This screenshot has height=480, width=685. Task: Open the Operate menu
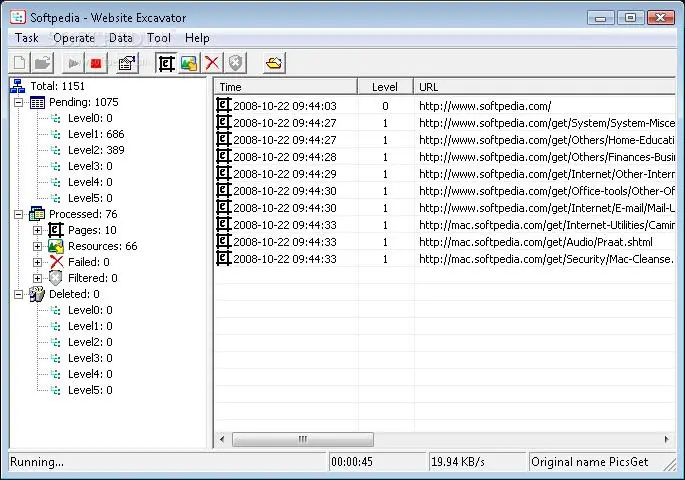click(74, 38)
